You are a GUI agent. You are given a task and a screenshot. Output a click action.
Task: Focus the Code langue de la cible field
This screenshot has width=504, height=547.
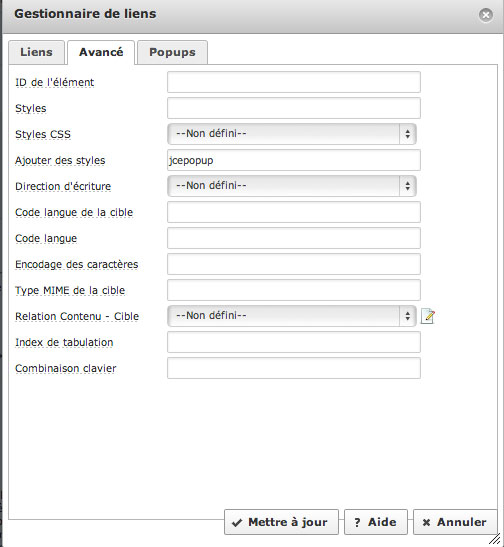294,212
